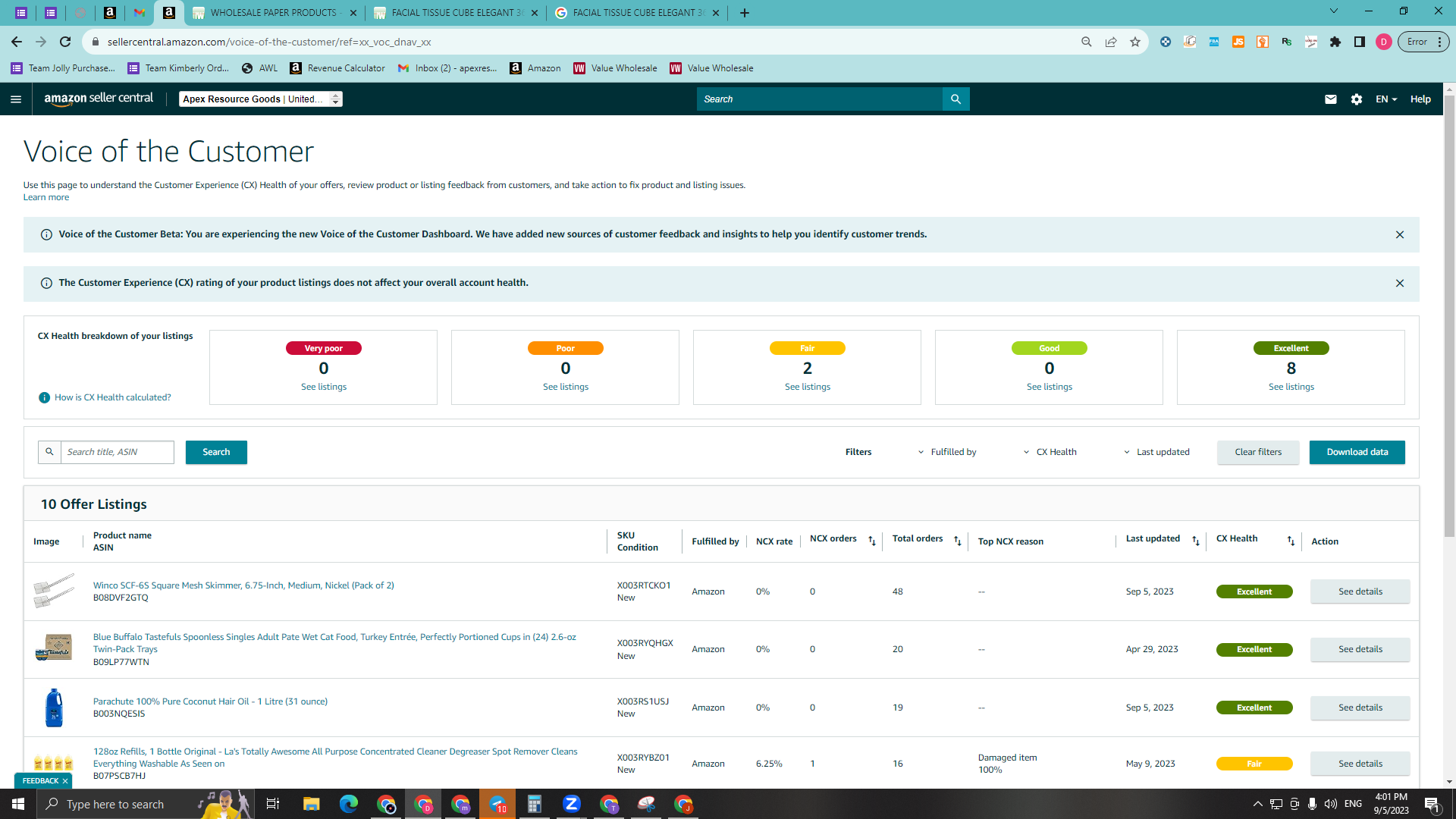Open the tab search chevron in Chrome
Image resolution: width=1456 pixels, height=819 pixels.
pyautogui.click(x=1334, y=11)
